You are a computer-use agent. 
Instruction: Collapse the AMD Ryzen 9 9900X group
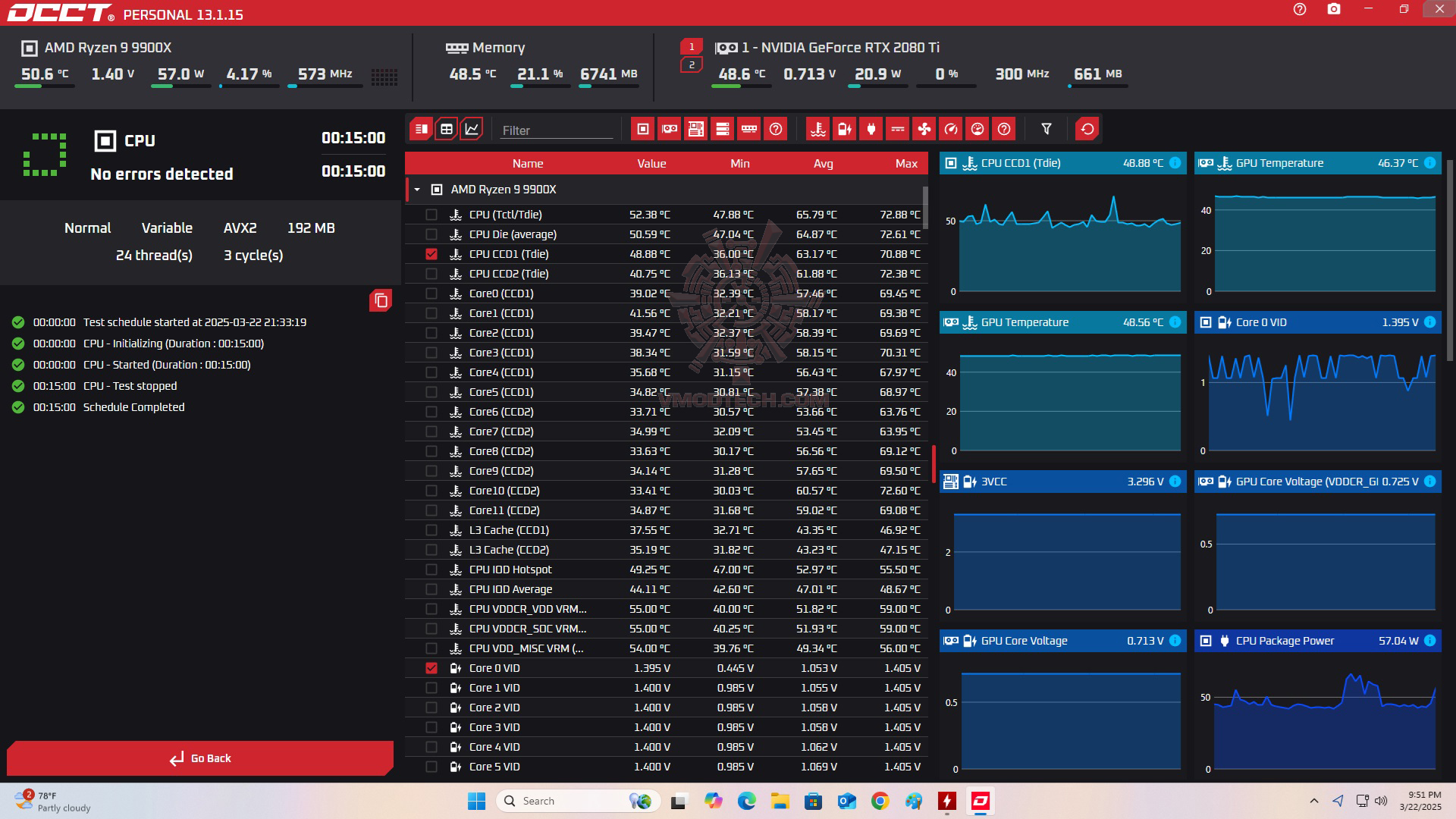[x=417, y=190]
